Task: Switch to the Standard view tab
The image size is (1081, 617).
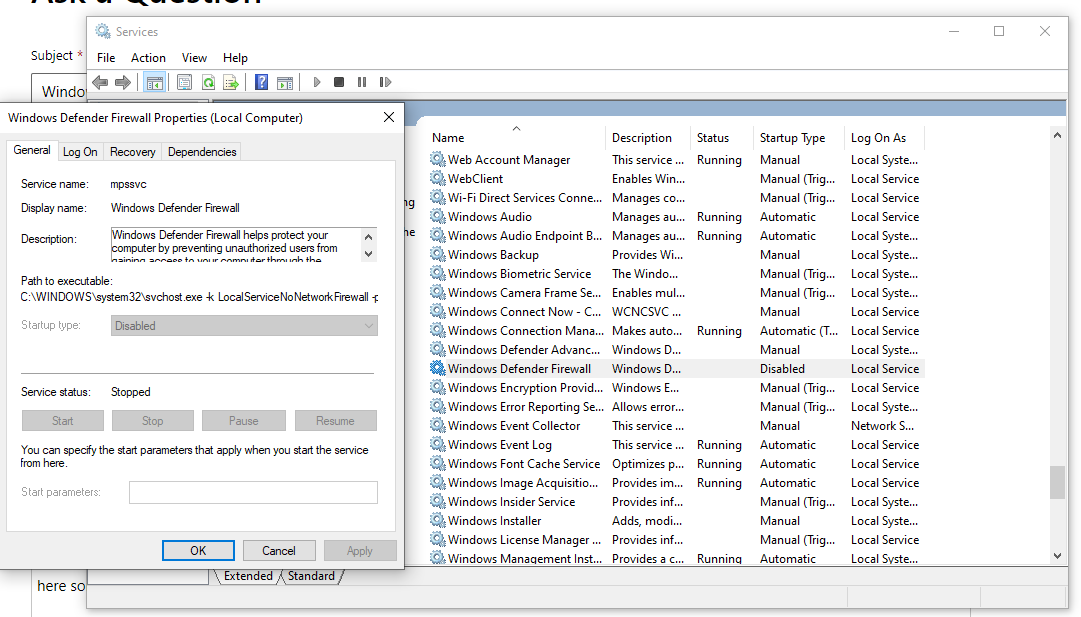Action: (311, 576)
